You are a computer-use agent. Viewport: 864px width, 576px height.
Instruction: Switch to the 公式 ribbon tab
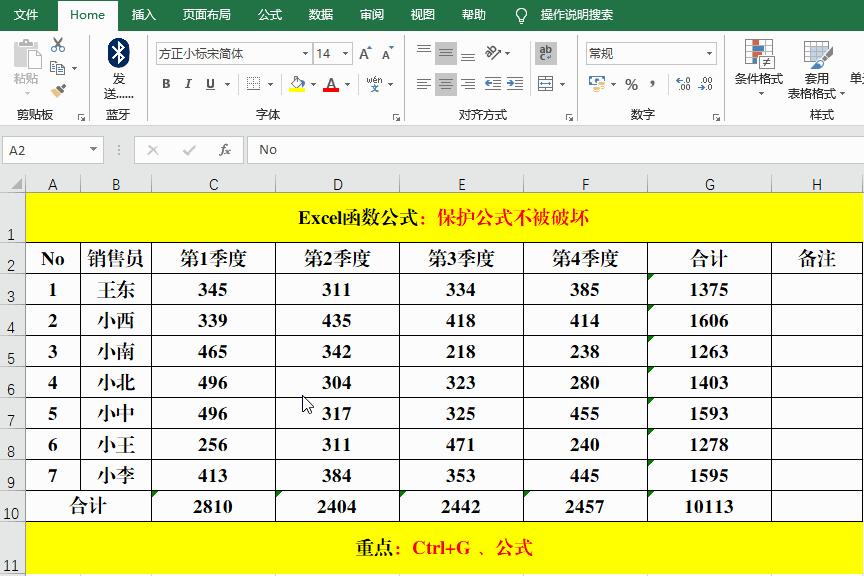click(268, 15)
